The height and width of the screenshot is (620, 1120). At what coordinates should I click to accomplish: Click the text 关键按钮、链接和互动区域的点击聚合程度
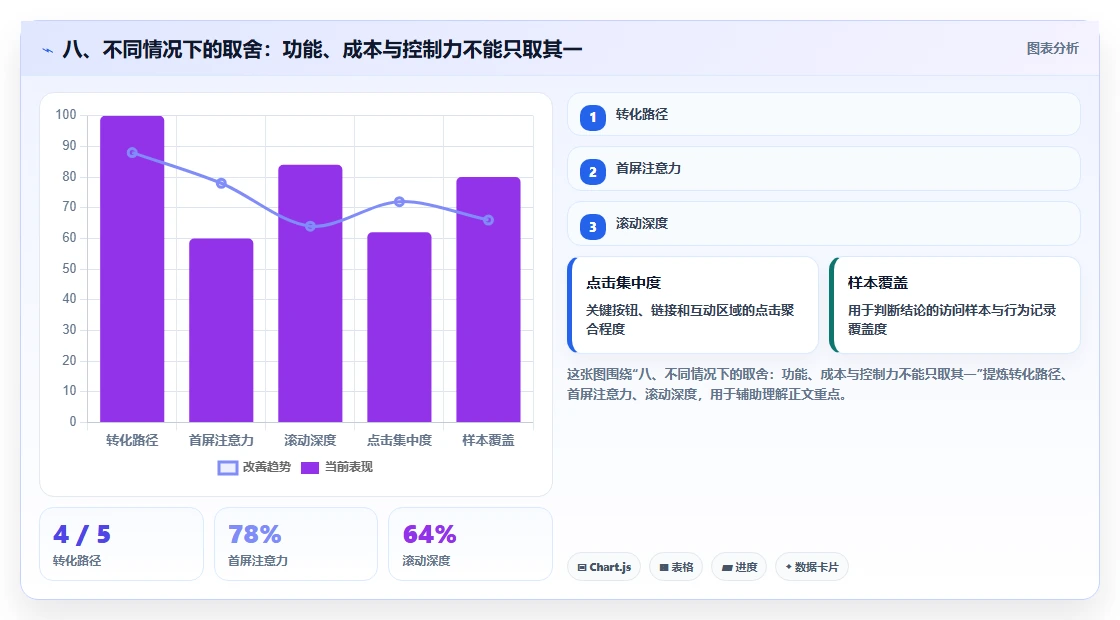click(690, 320)
